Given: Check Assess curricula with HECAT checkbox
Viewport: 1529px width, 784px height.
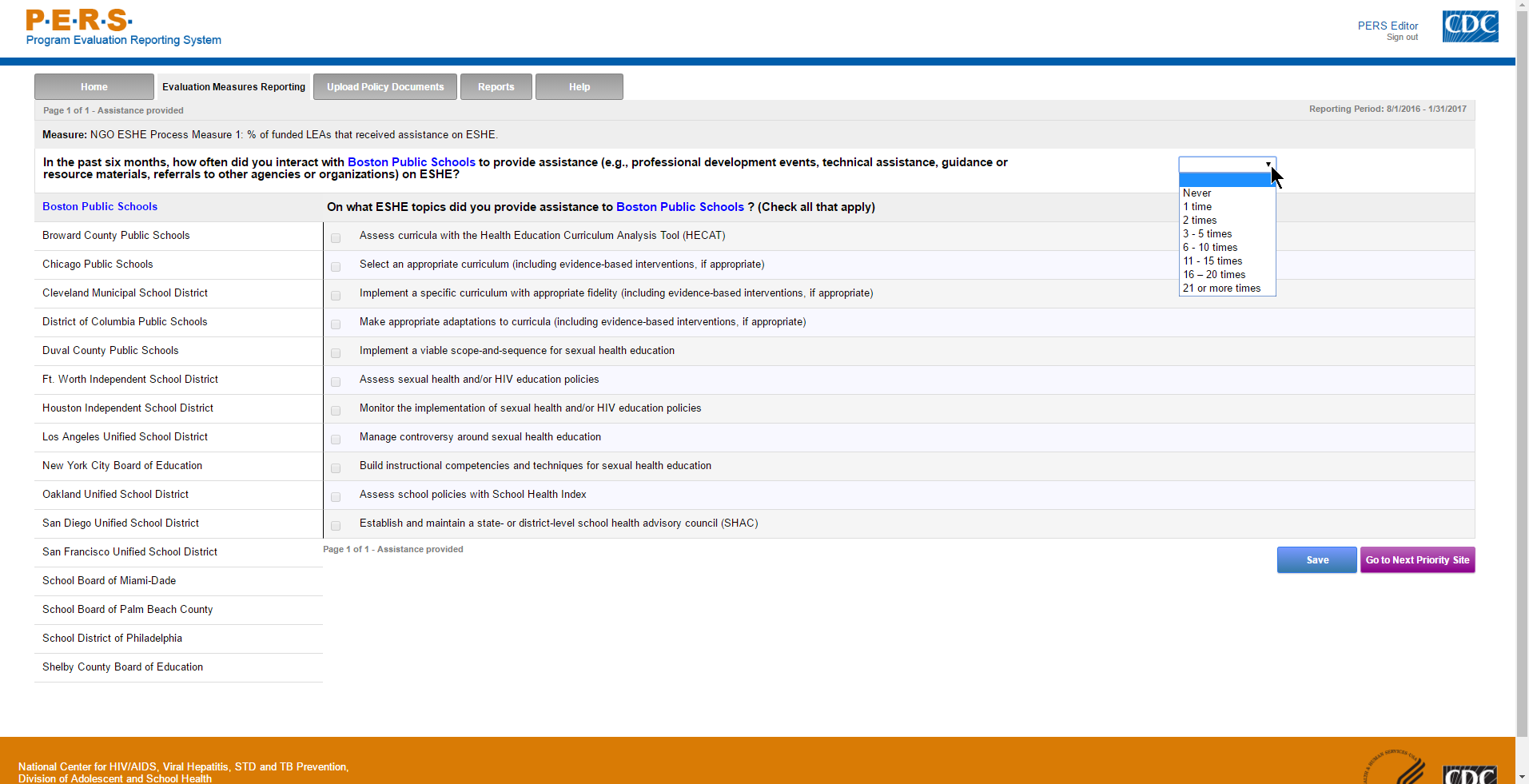Looking at the screenshot, I should (x=336, y=238).
